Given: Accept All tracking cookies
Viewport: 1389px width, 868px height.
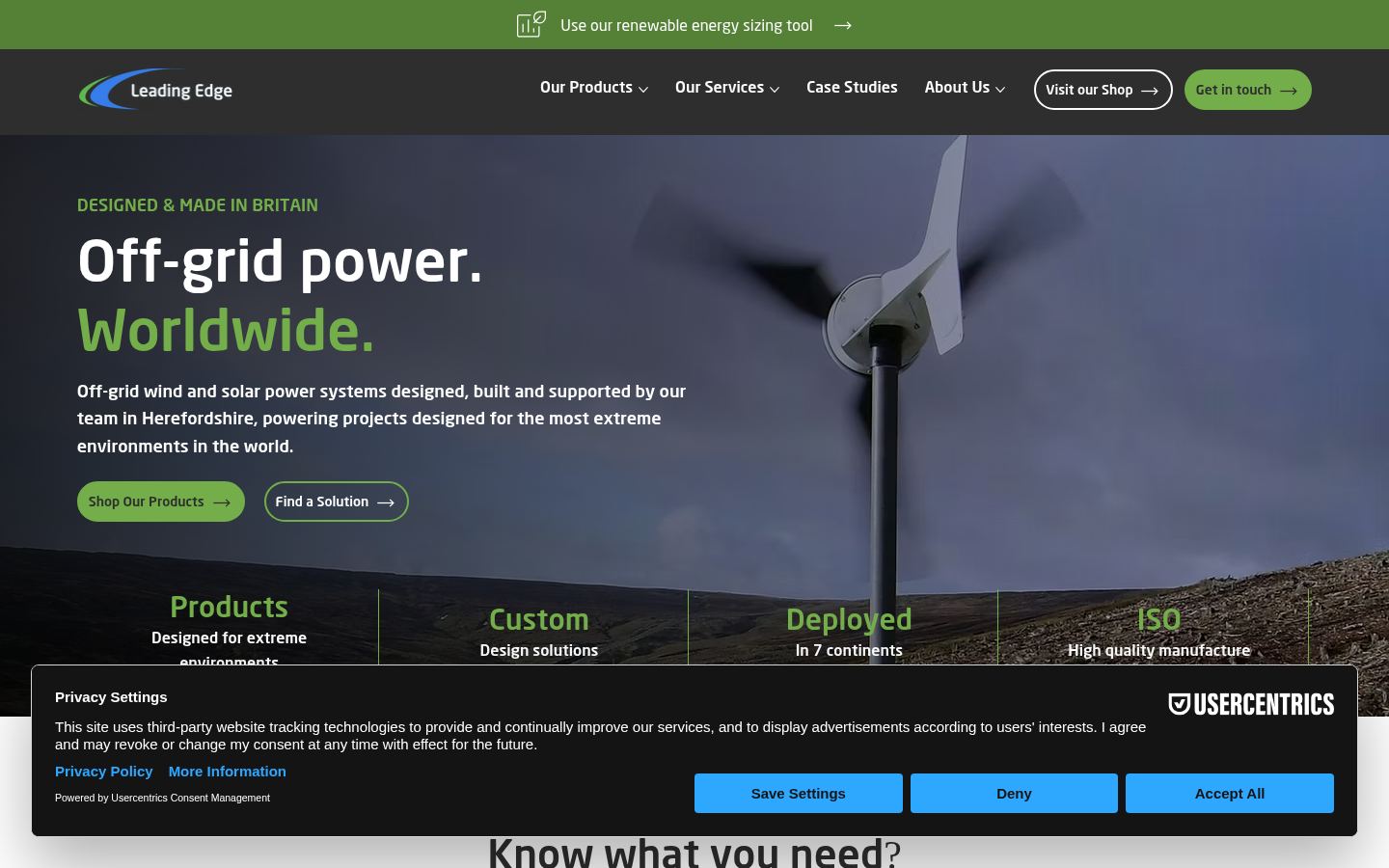Looking at the screenshot, I should (1230, 793).
